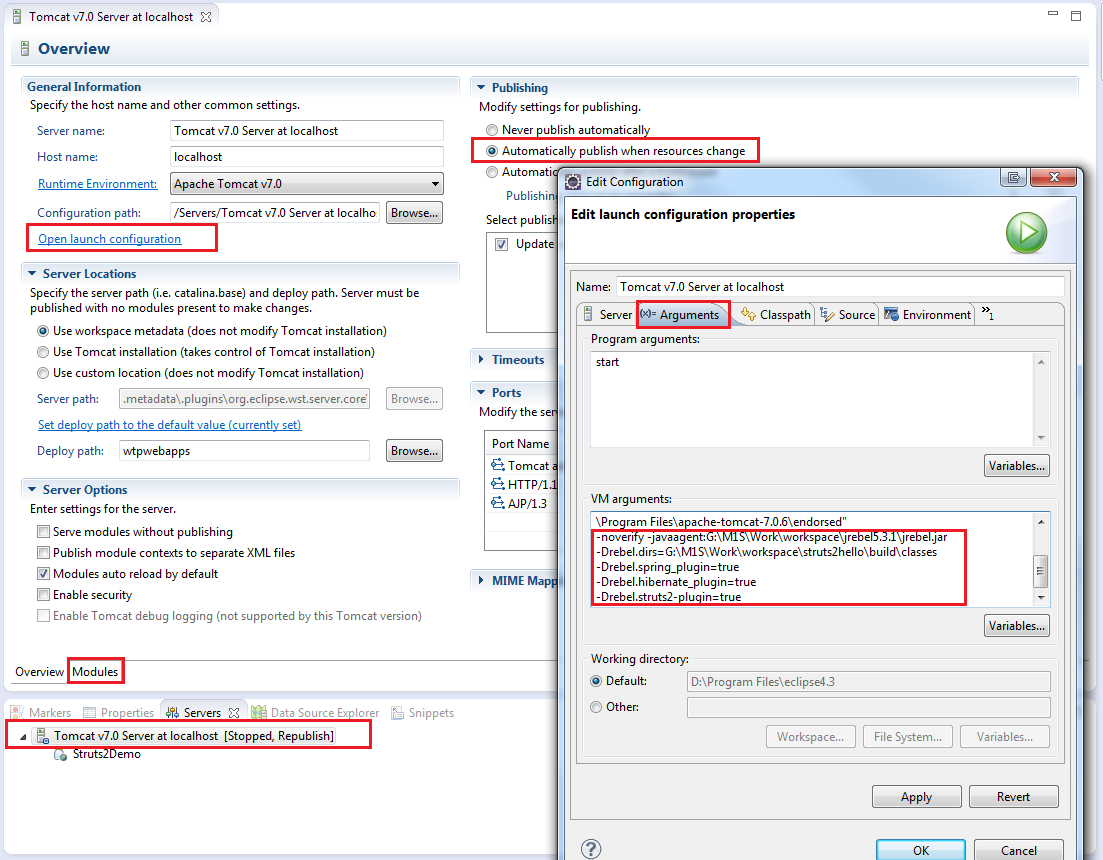Click the Program arguments scroll up arrow

pos(1041,361)
